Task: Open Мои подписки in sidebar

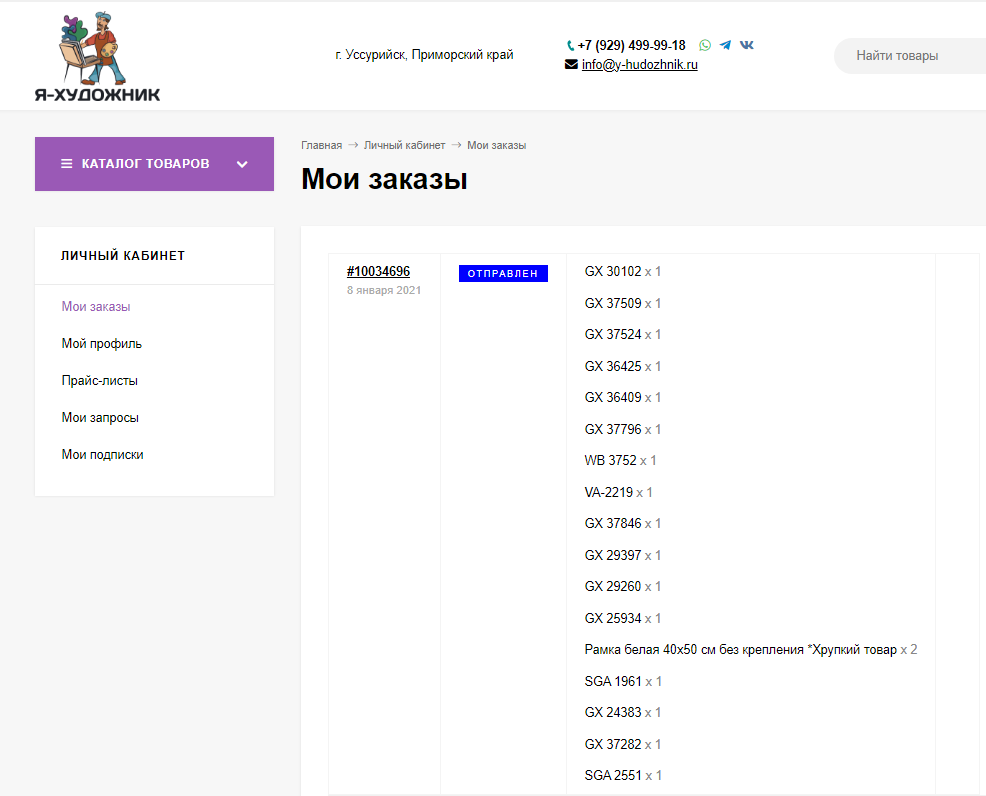Action: pos(102,455)
